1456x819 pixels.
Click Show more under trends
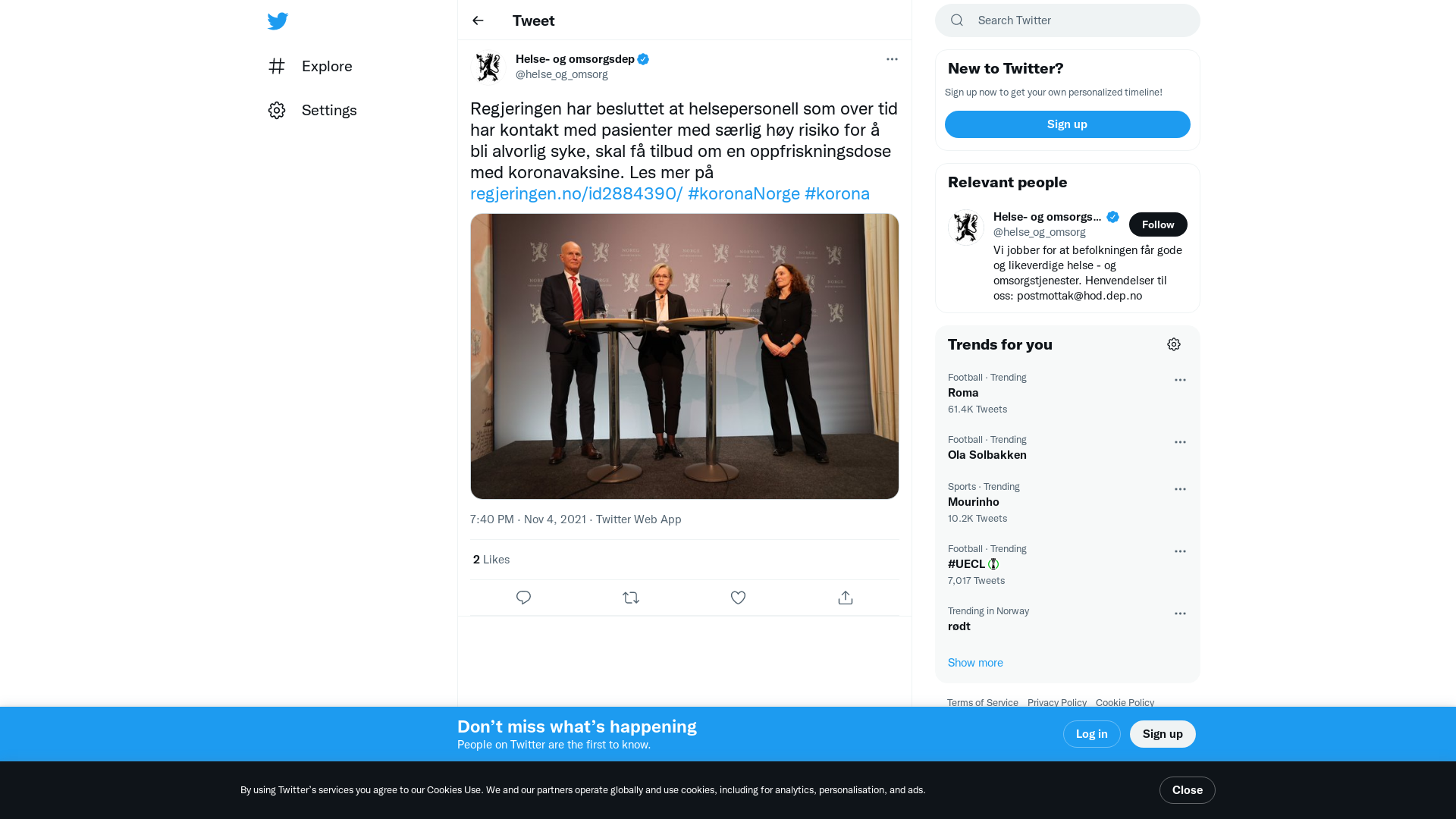point(975,663)
